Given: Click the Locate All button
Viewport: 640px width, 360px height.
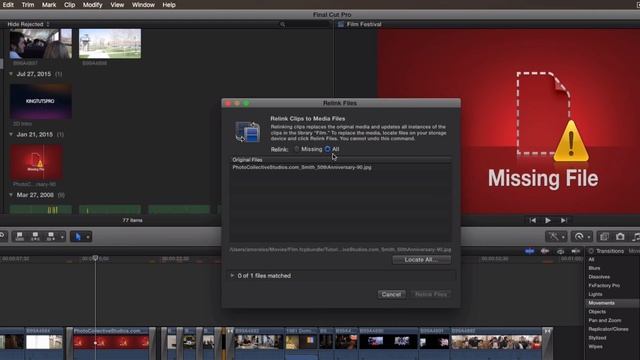Looking at the screenshot, I should coord(422,260).
